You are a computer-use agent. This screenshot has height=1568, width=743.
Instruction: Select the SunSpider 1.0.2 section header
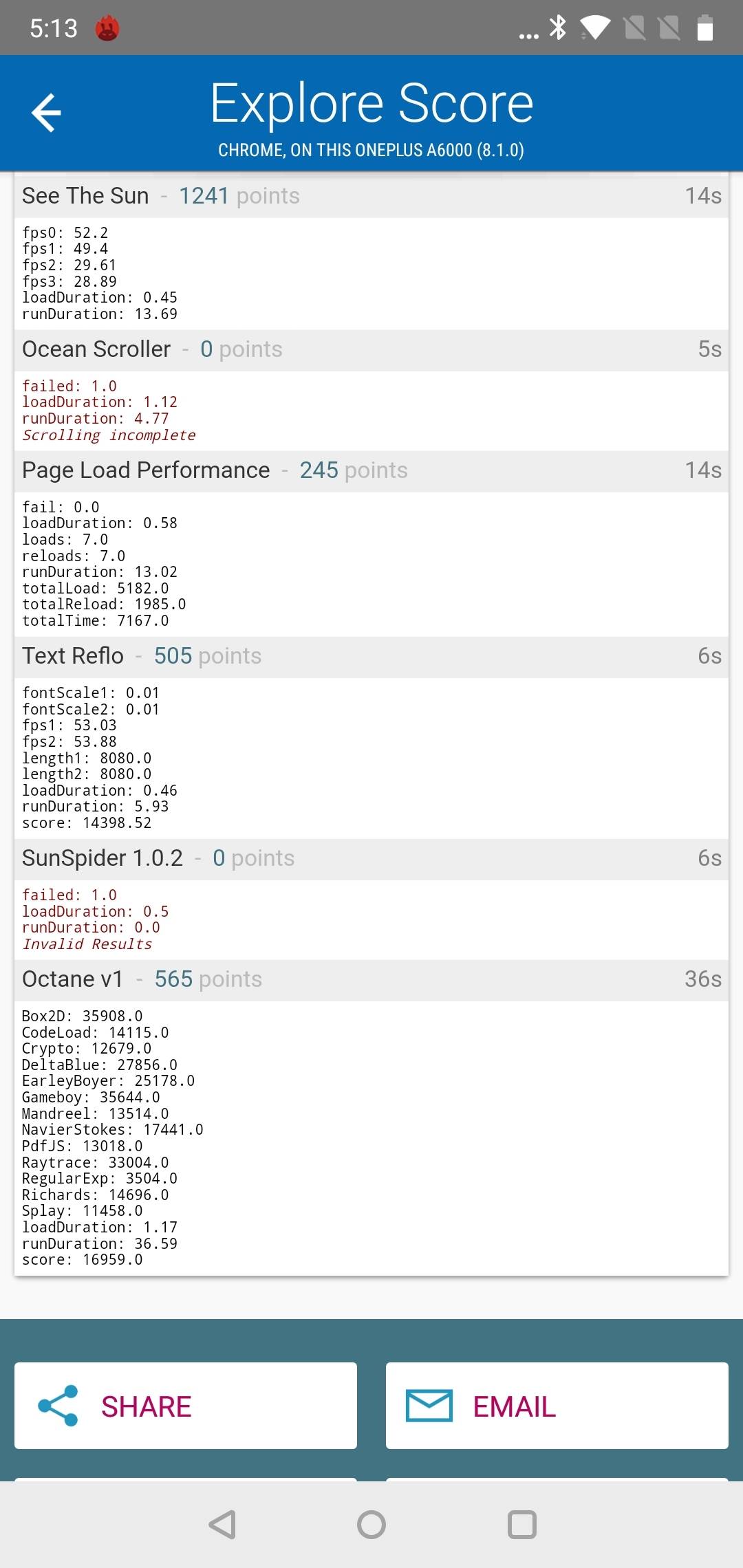(x=371, y=859)
